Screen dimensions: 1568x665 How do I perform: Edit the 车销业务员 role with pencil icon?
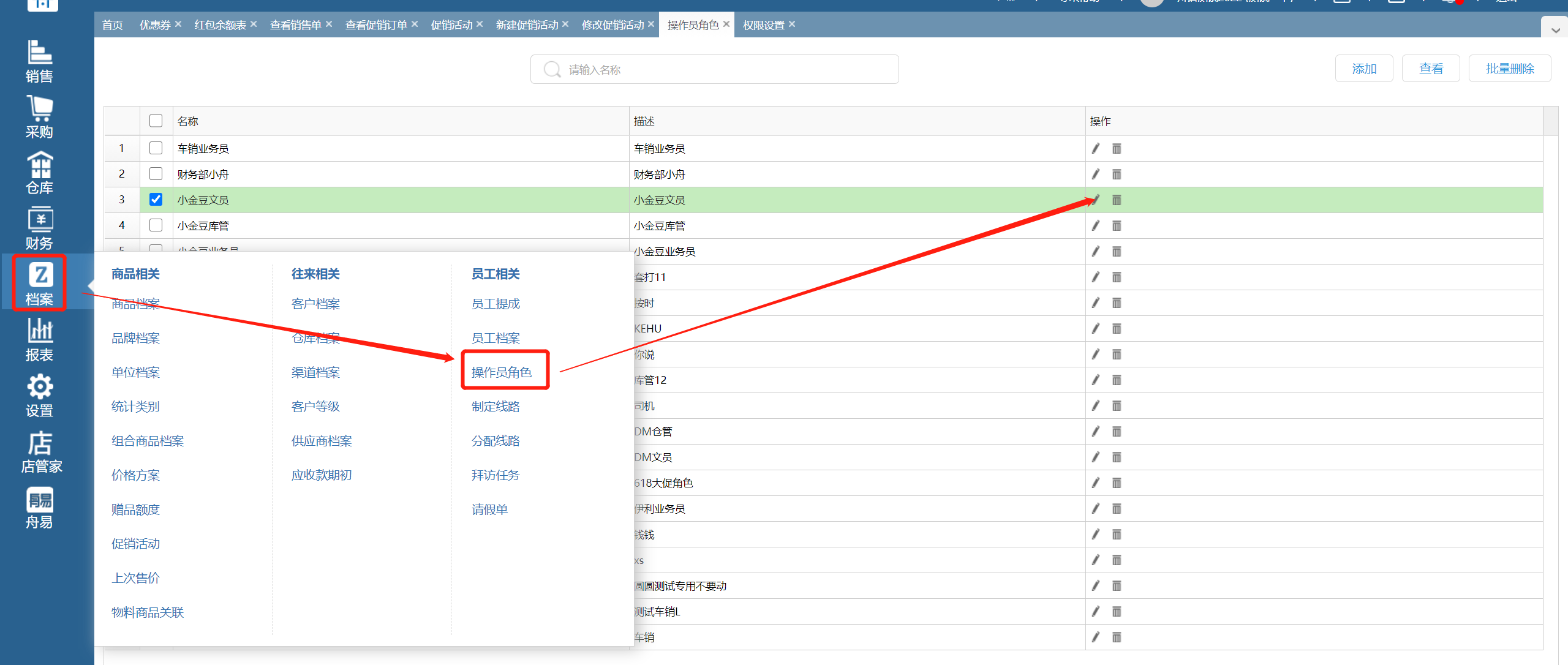pyautogui.click(x=1096, y=149)
